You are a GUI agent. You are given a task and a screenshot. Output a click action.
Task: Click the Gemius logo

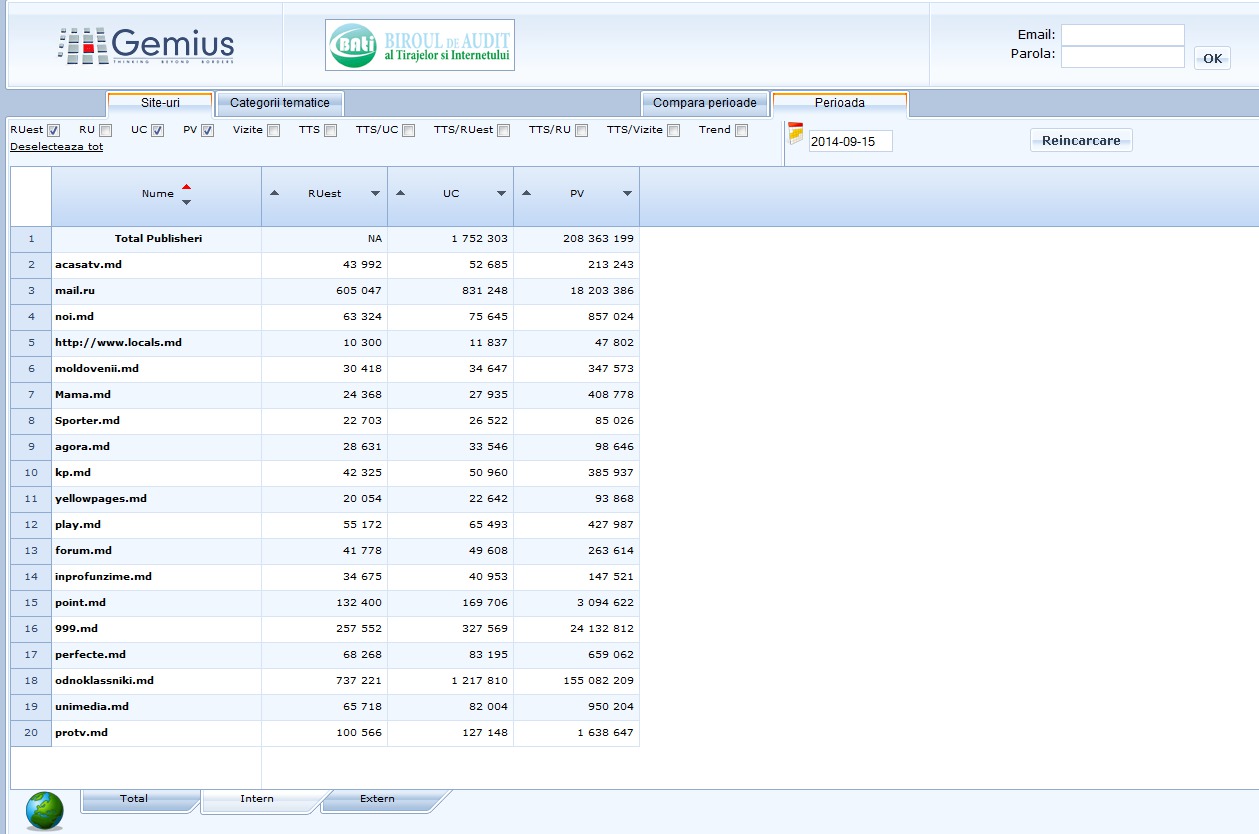click(x=146, y=45)
